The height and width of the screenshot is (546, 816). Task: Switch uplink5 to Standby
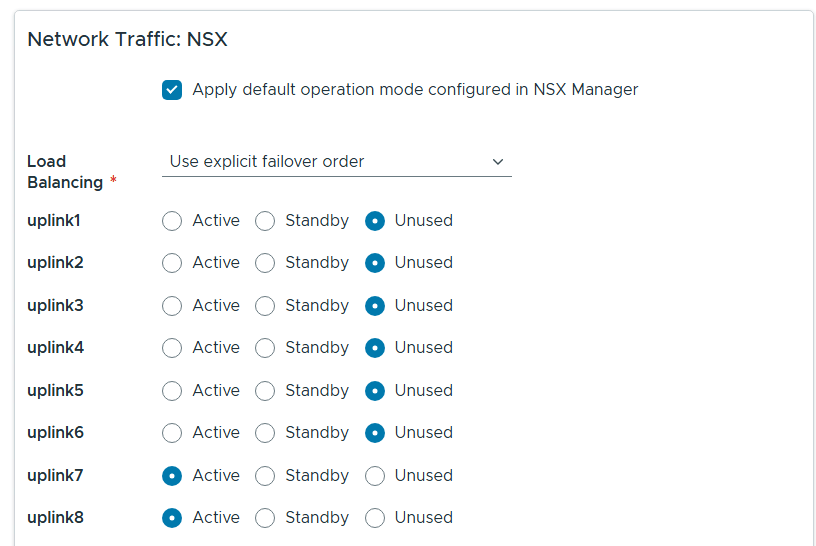click(265, 391)
